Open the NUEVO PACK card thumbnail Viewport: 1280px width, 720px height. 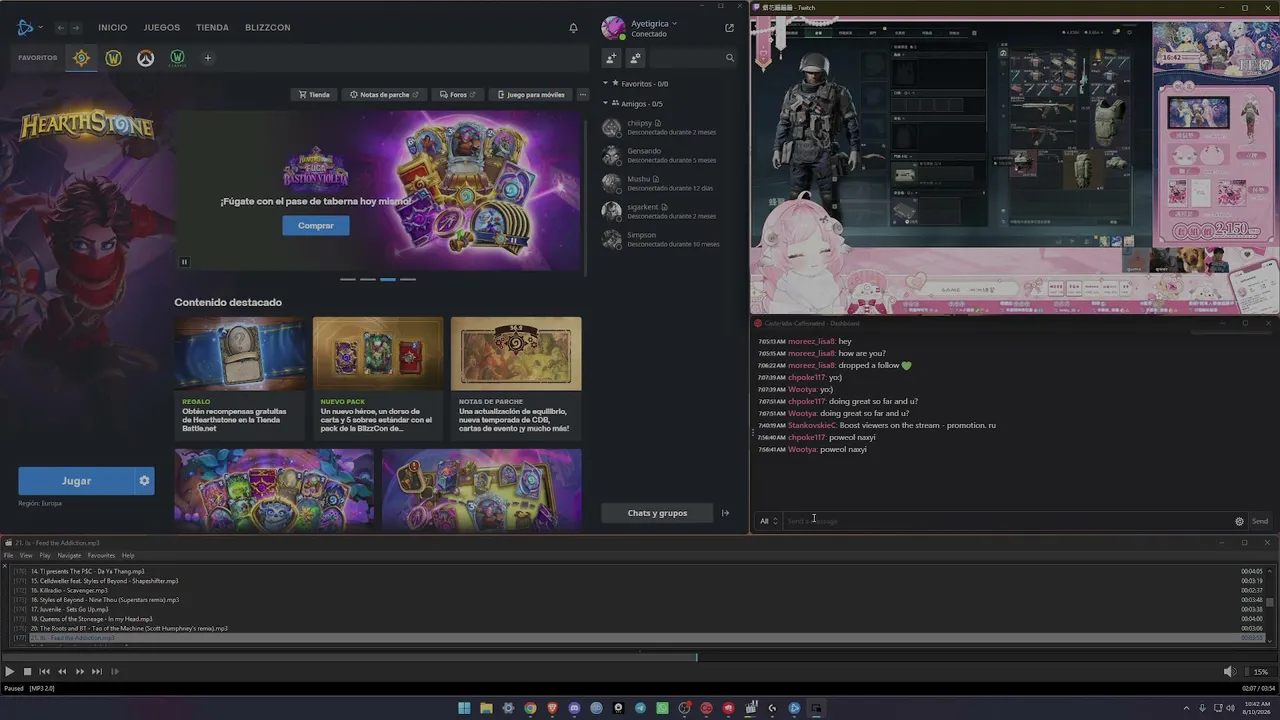[378, 353]
